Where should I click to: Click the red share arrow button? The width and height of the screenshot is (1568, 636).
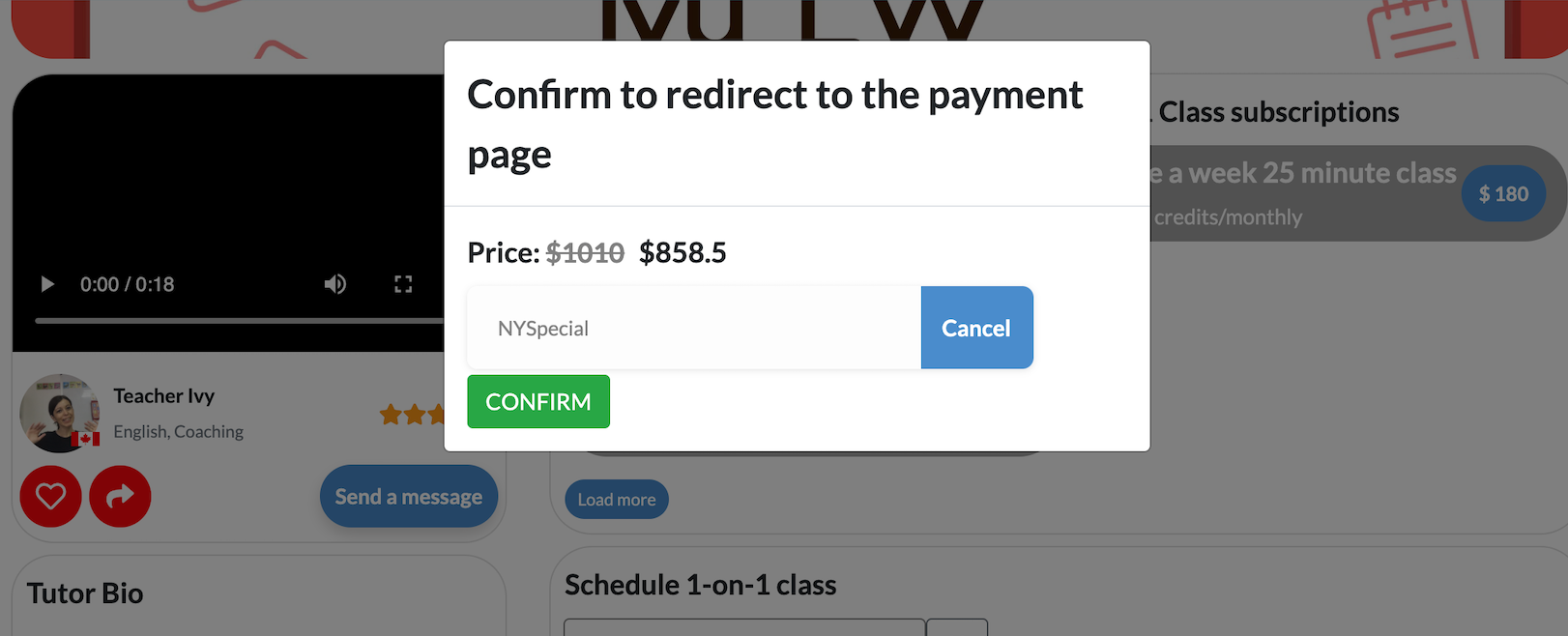point(120,497)
